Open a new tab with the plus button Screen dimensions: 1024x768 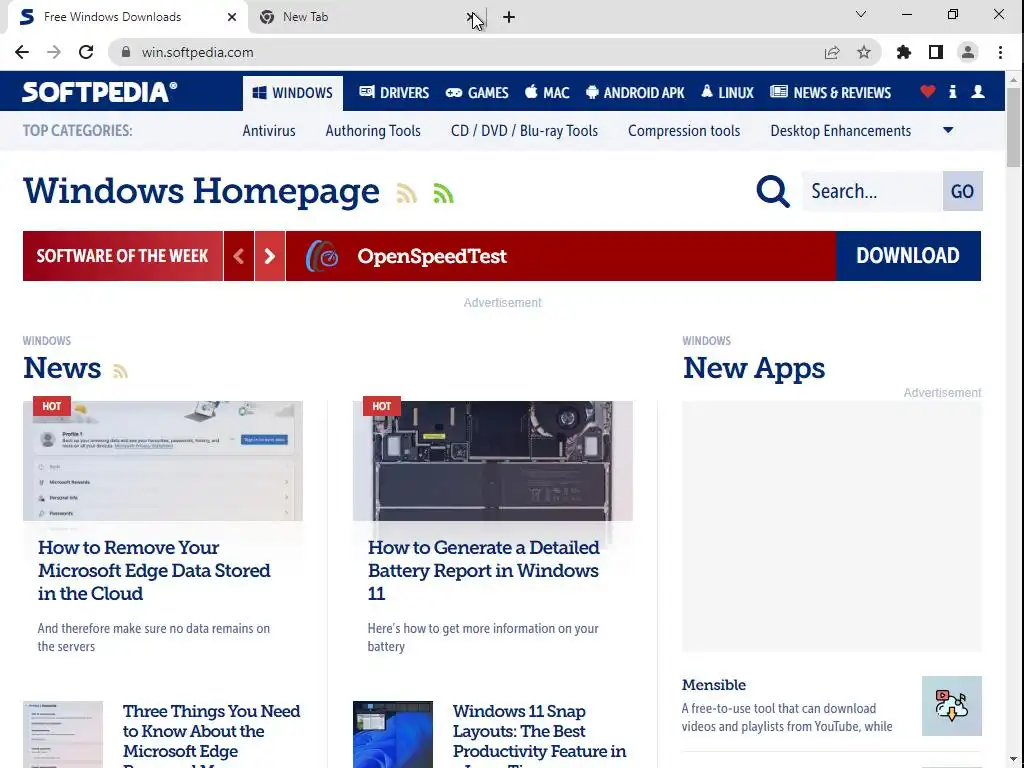(x=509, y=18)
